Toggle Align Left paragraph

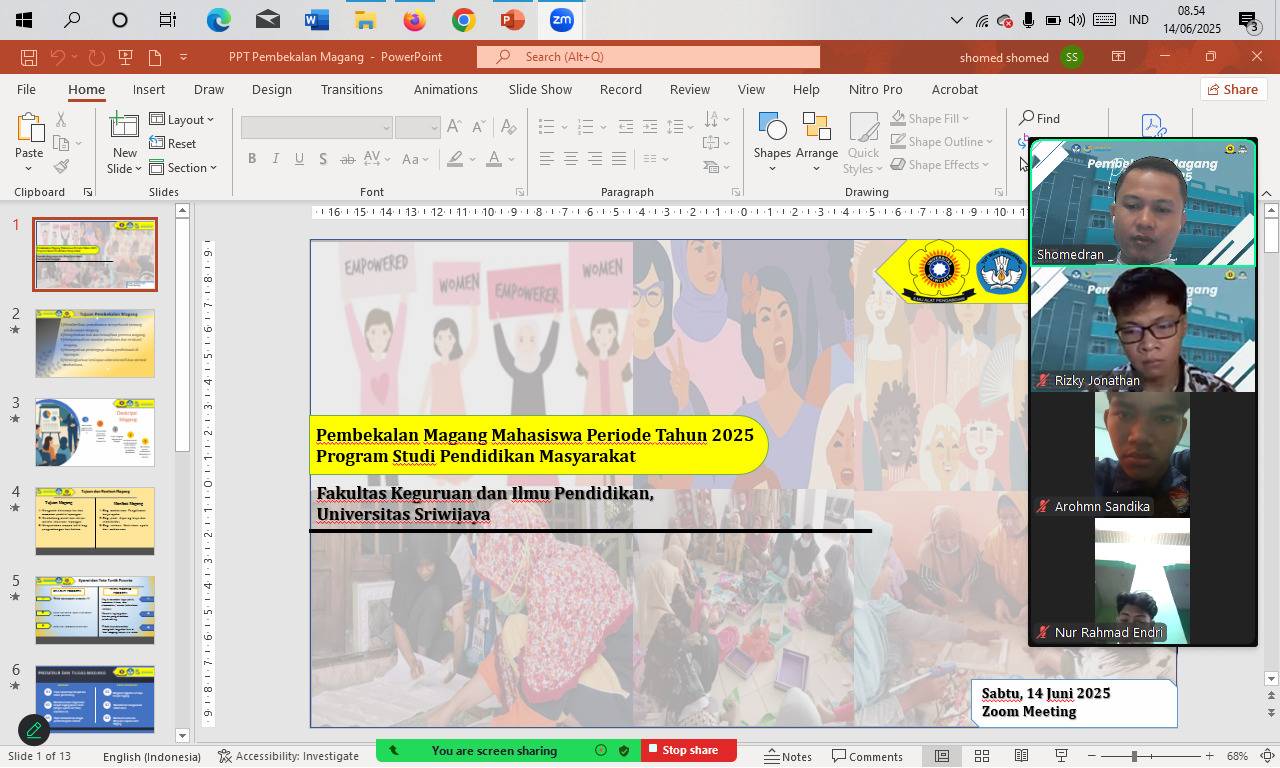547,159
